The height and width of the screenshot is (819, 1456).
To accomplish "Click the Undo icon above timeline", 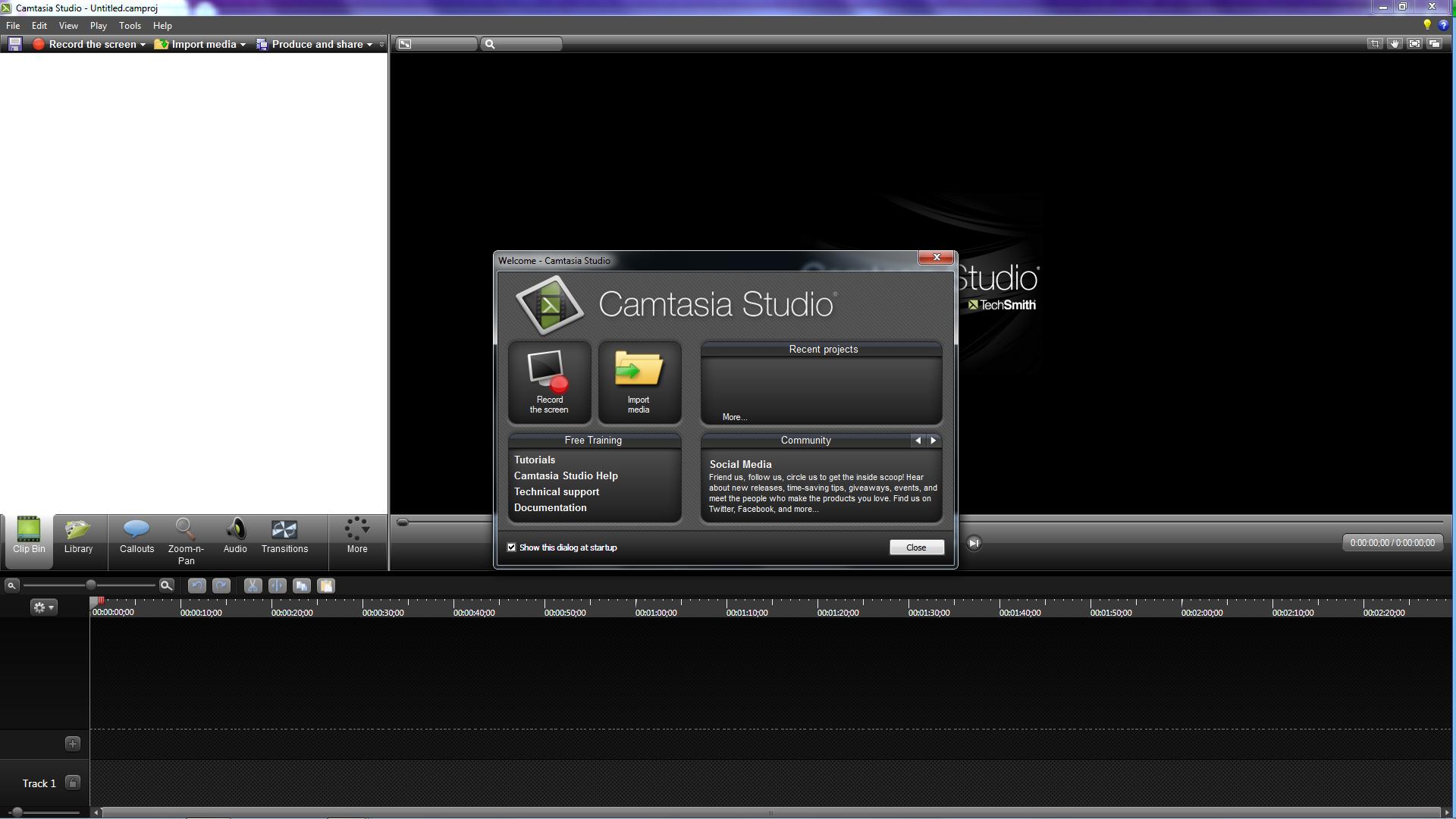I will click(x=196, y=585).
